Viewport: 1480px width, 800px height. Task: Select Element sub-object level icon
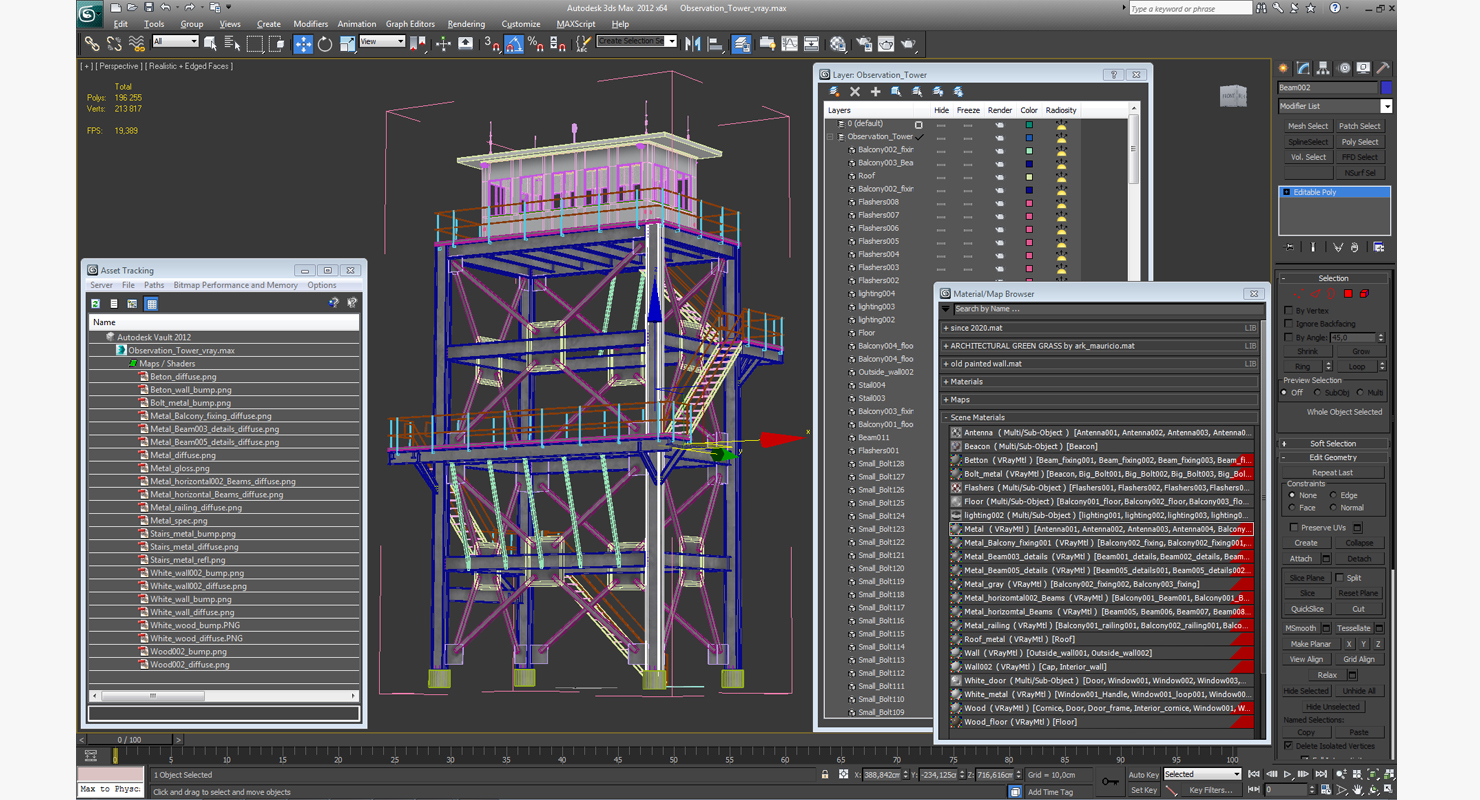click(x=1364, y=293)
